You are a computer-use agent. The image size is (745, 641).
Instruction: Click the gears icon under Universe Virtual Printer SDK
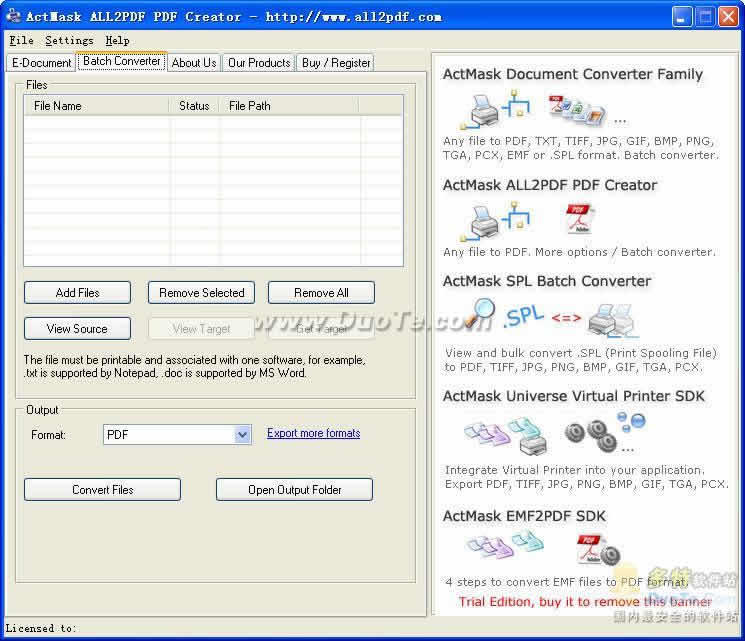590,433
